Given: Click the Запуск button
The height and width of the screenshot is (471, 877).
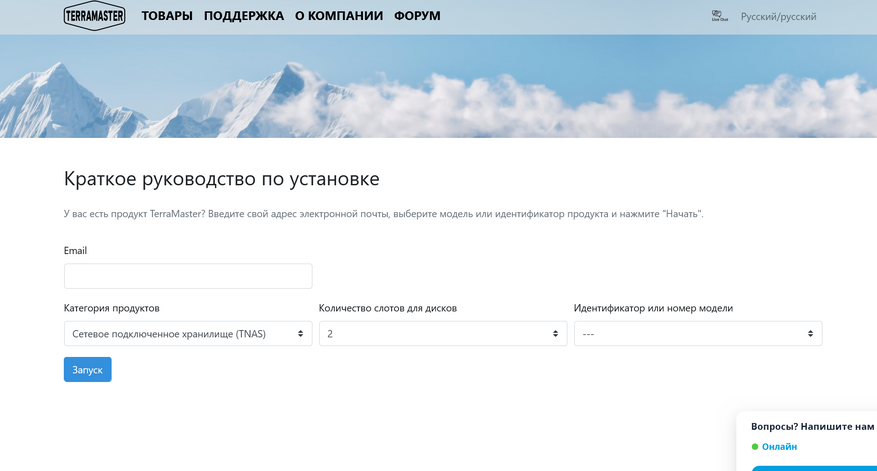Looking at the screenshot, I should [x=87, y=370].
